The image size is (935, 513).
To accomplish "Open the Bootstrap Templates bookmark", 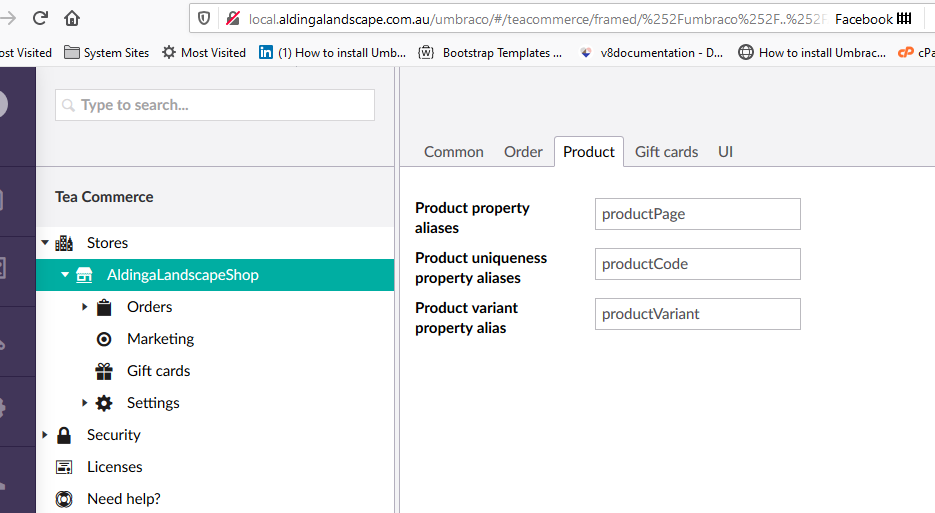I will click(490, 52).
